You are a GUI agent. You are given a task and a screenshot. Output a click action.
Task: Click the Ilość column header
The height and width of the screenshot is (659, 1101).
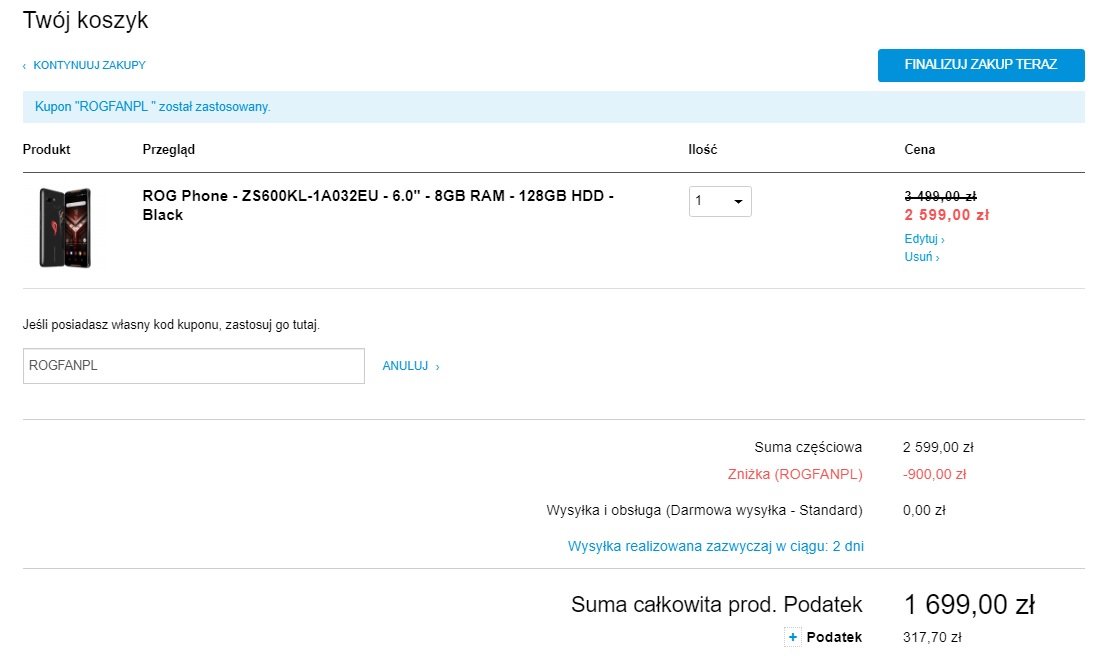pyautogui.click(x=703, y=149)
